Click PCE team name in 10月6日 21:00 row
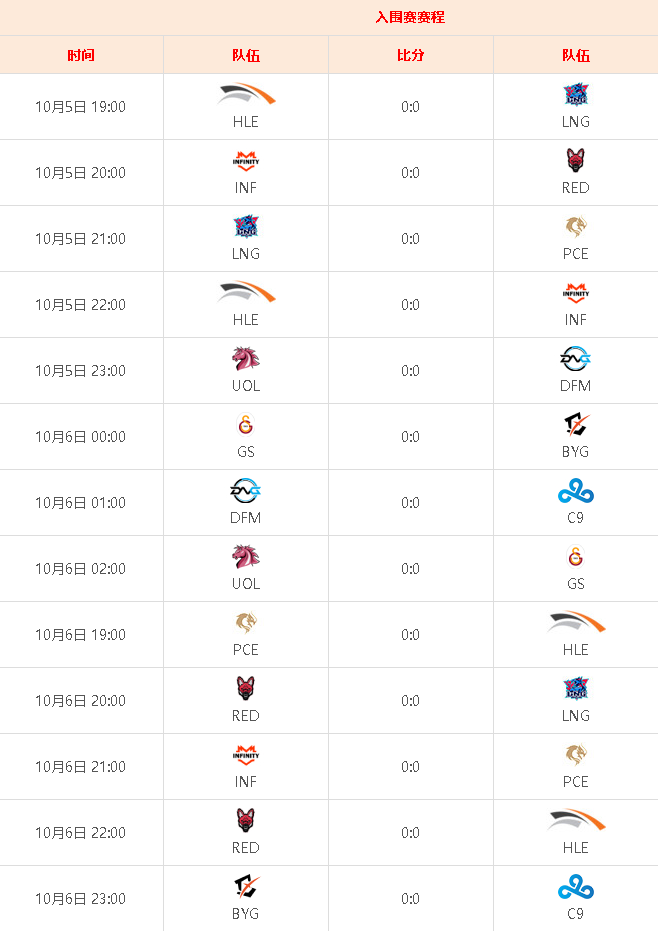Viewport: 658px width, 931px height. [x=575, y=781]
